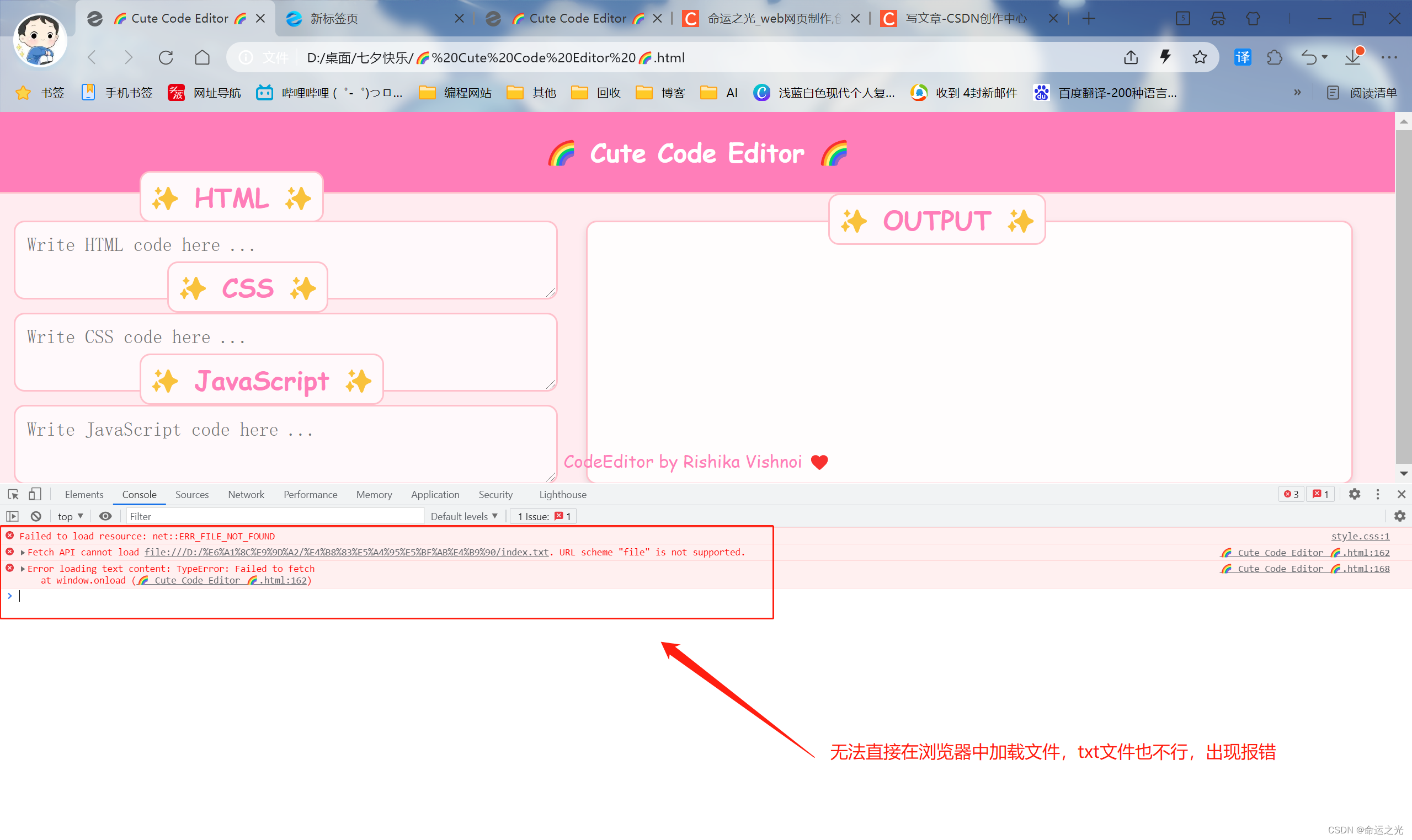Click the console Filter input field

[x=275, y=516]
